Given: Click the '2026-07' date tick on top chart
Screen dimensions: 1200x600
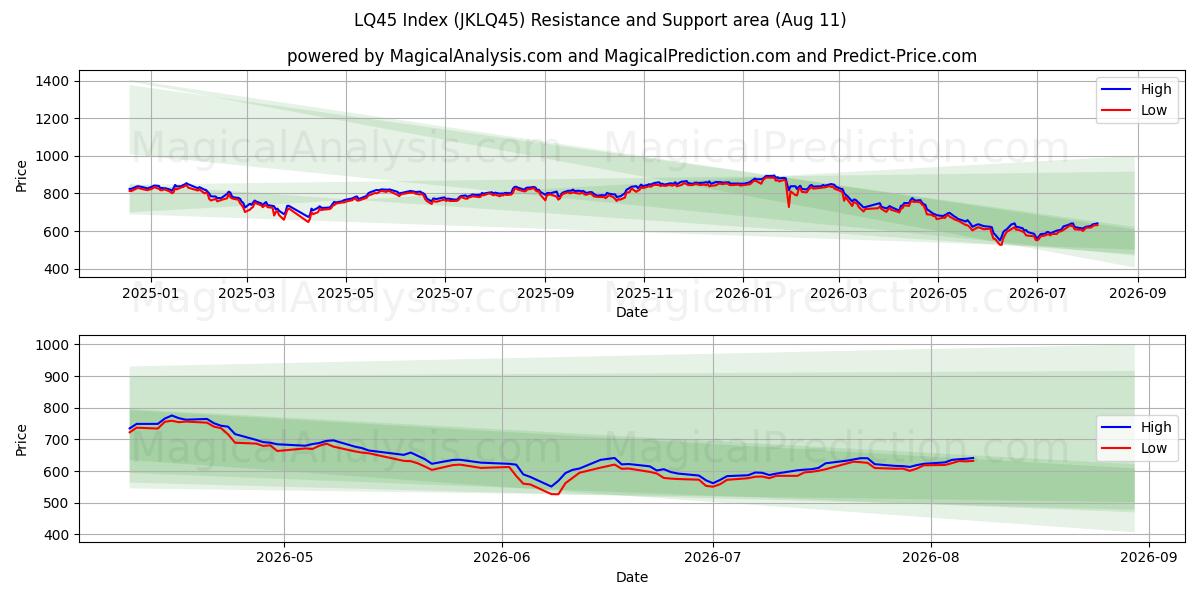Looking at the screenshot, I should click(x=1037, y=294).
